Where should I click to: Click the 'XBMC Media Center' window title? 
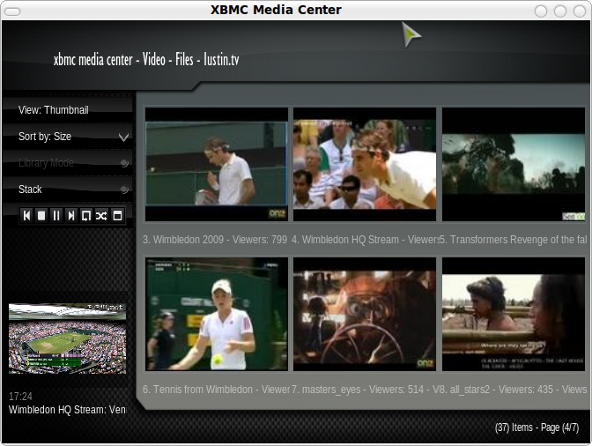tap(276, 9)
